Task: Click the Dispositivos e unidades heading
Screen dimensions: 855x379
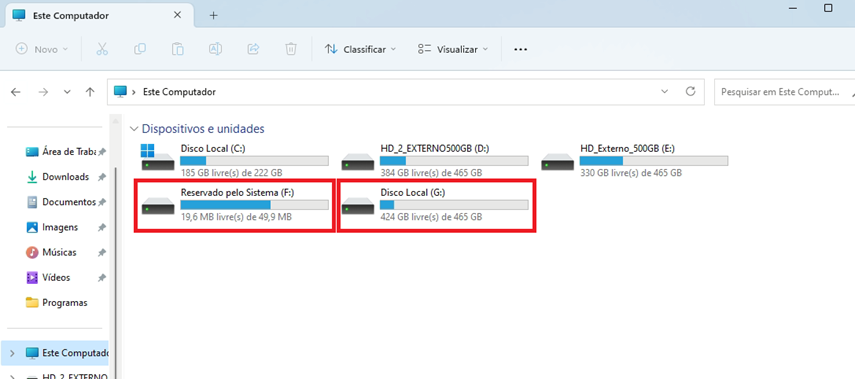Action: click(203, 129)
